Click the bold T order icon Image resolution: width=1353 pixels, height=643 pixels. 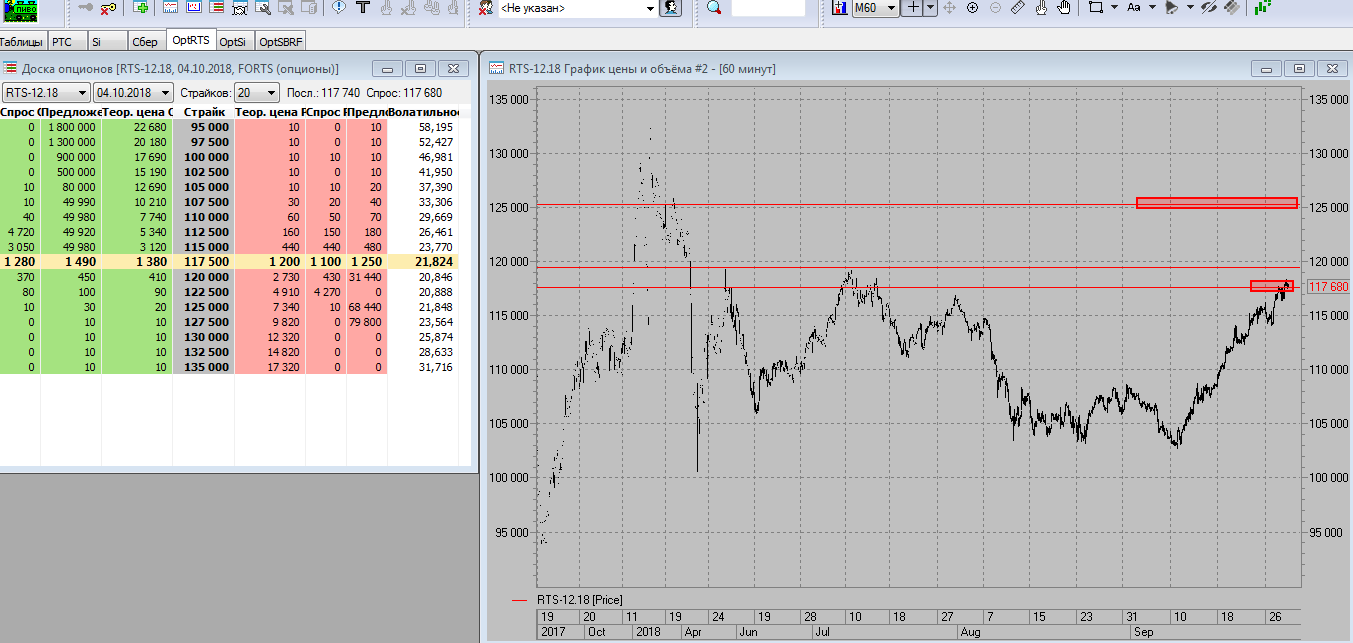[x=363, y=7]
